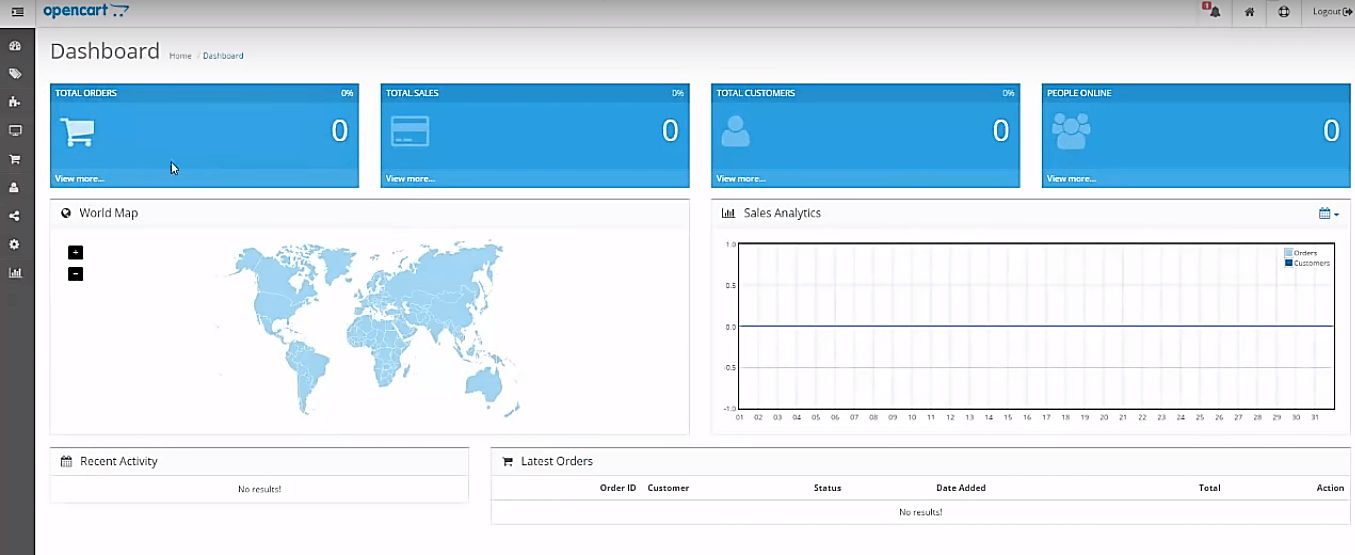Click the Recent Activity heading text

119,461
